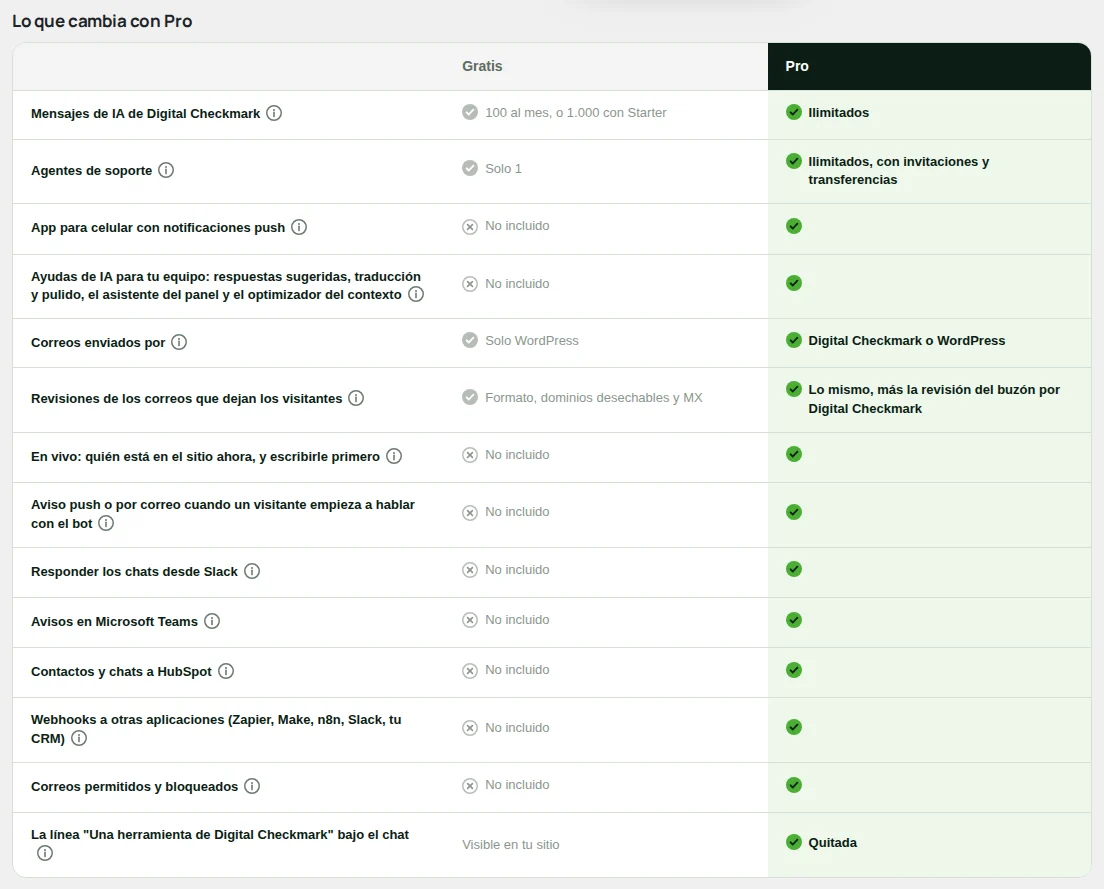Click the 'Quitada' Pro cell text
The height and width of the screenshot is (889, 1104).
pos(832,843)
